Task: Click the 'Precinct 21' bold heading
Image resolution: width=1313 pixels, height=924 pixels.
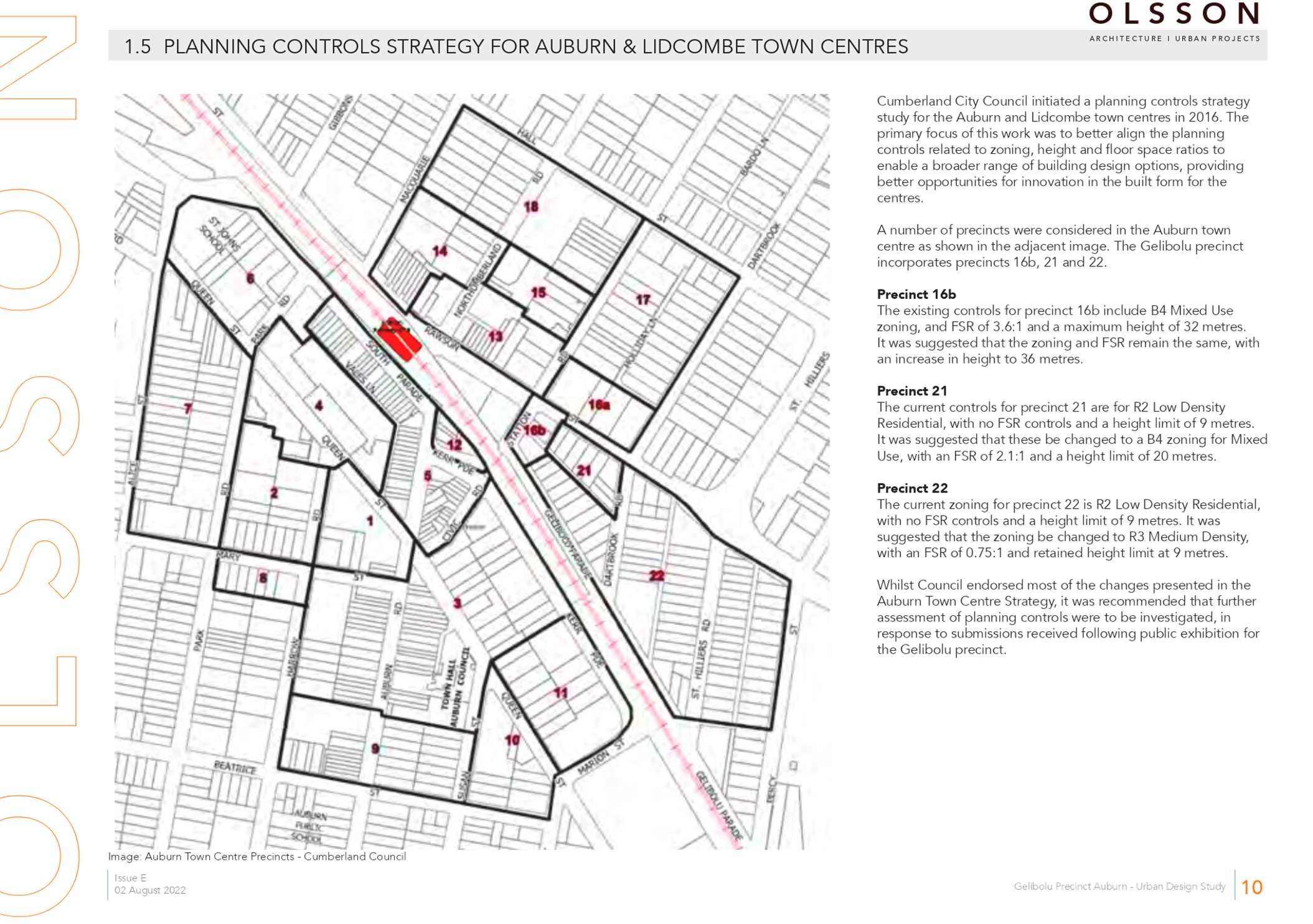Action: 911,391
